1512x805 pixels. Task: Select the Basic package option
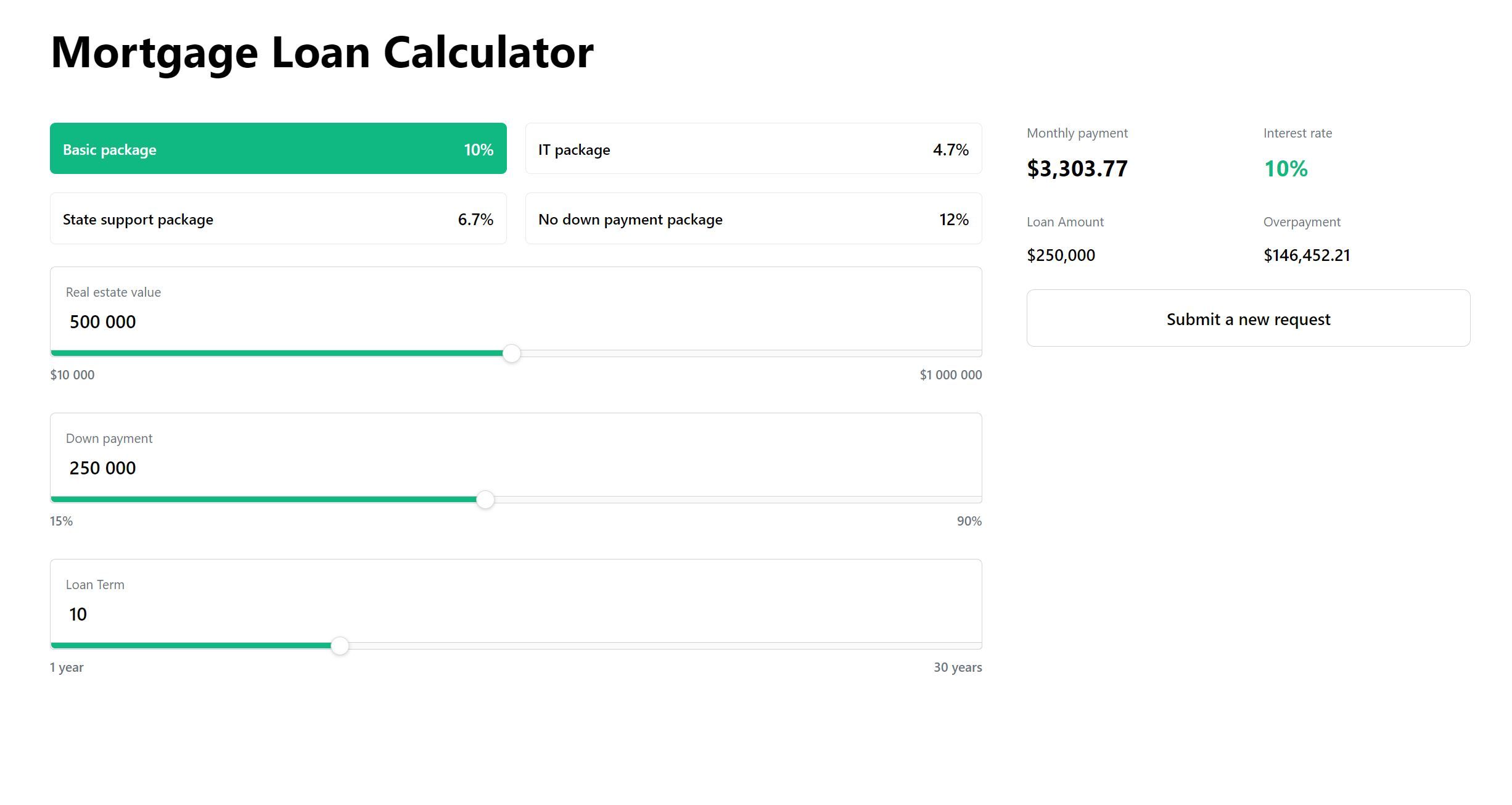tap(278, 149)
